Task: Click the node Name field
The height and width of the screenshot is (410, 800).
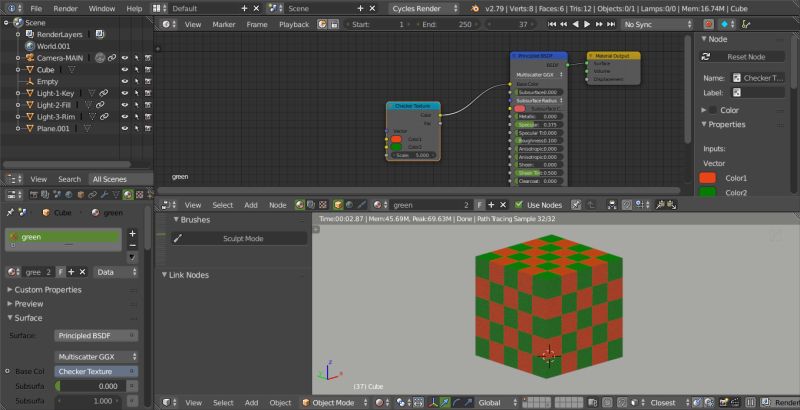Action: coord(759,79)
